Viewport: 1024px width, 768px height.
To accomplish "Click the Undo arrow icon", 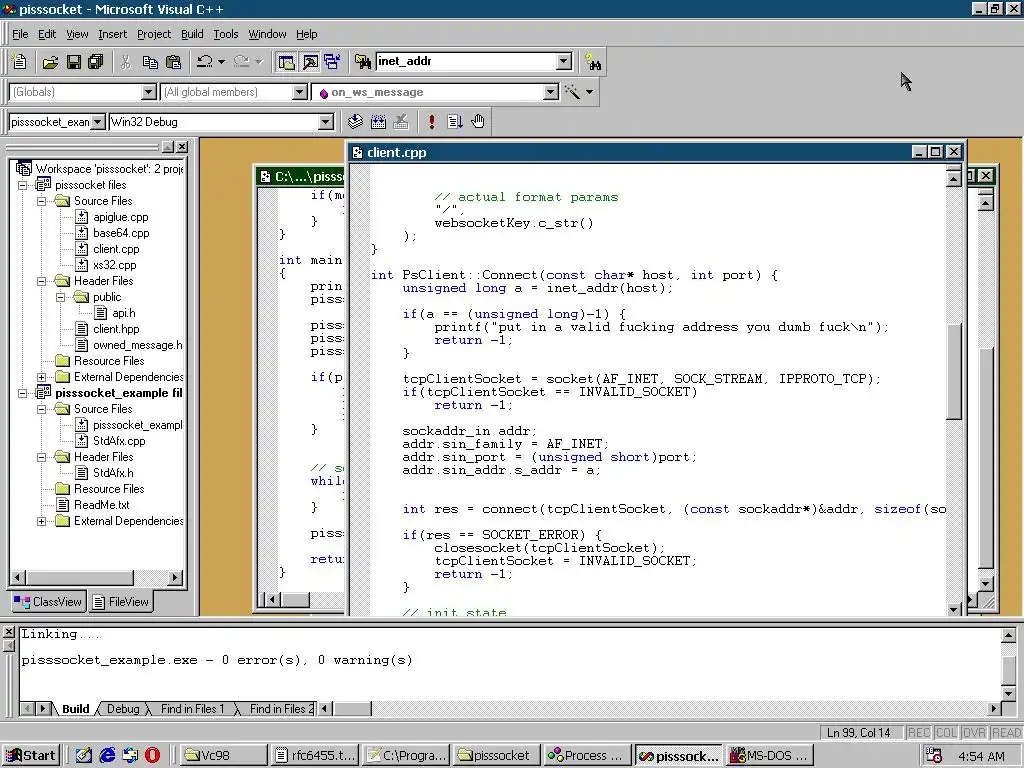I will pyautogui.click(x=205, y=61).
